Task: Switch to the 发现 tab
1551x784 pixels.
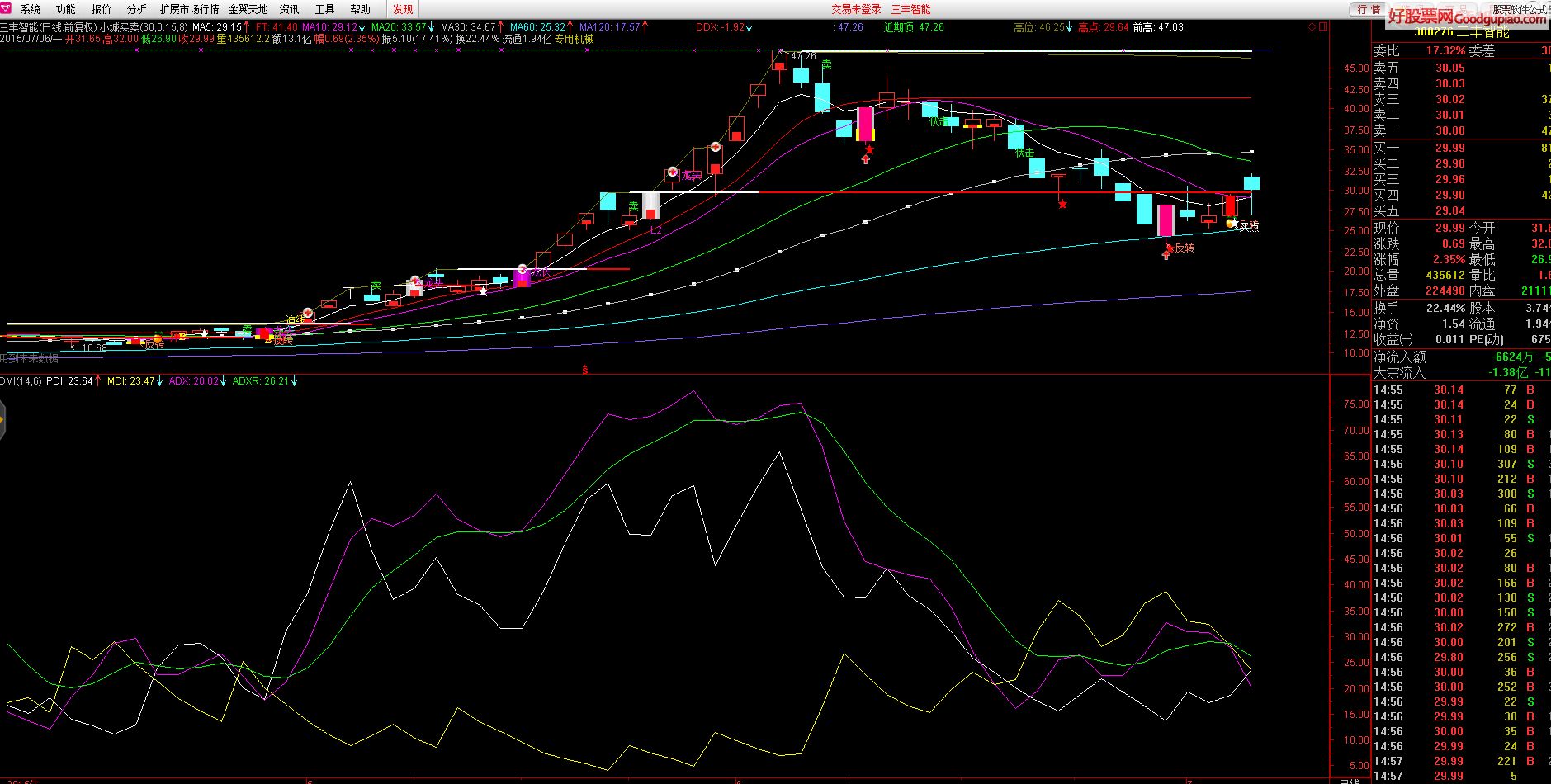Action: (x=403, y=9)
